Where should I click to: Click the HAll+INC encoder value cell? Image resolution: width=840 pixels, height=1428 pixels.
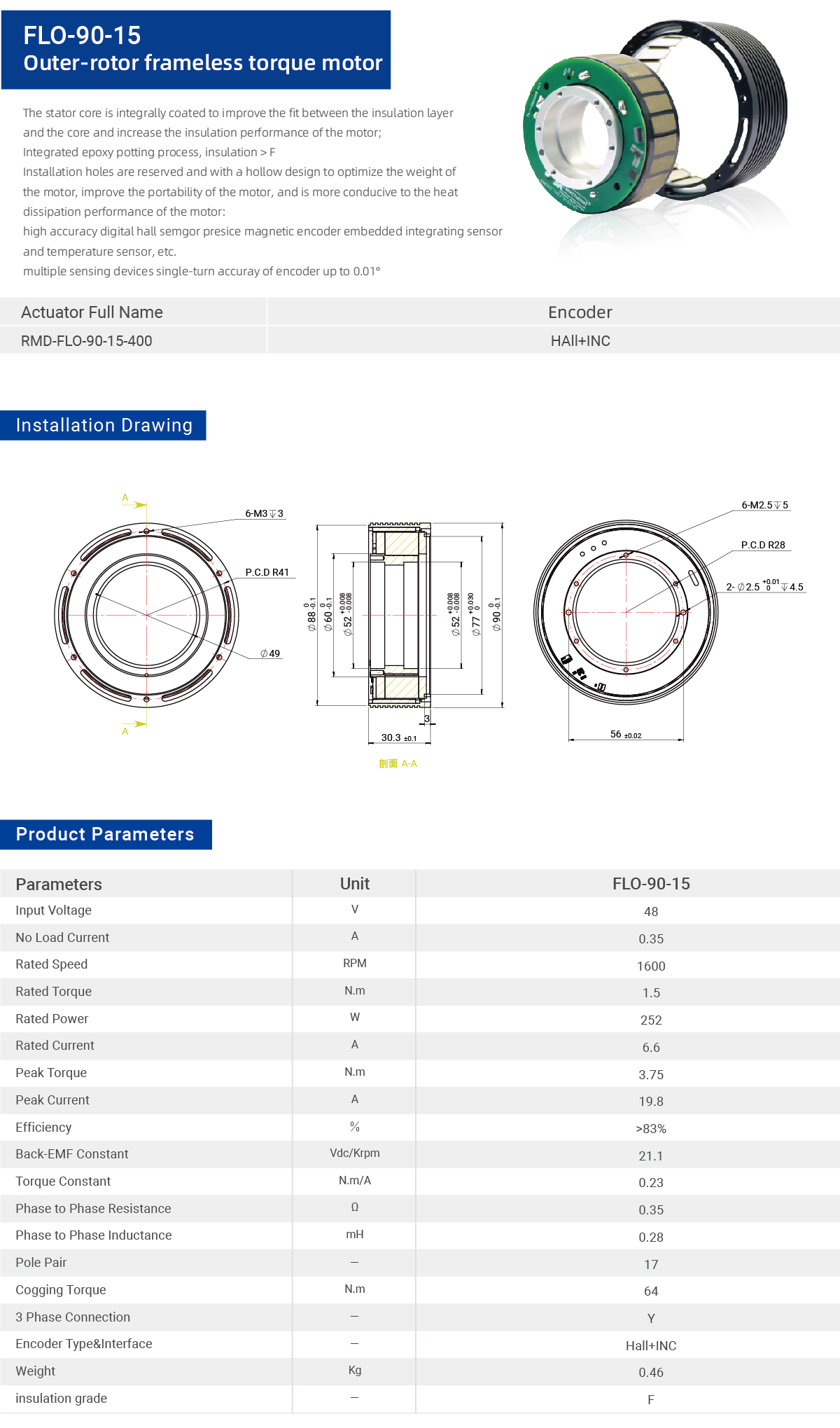point(580,341)
